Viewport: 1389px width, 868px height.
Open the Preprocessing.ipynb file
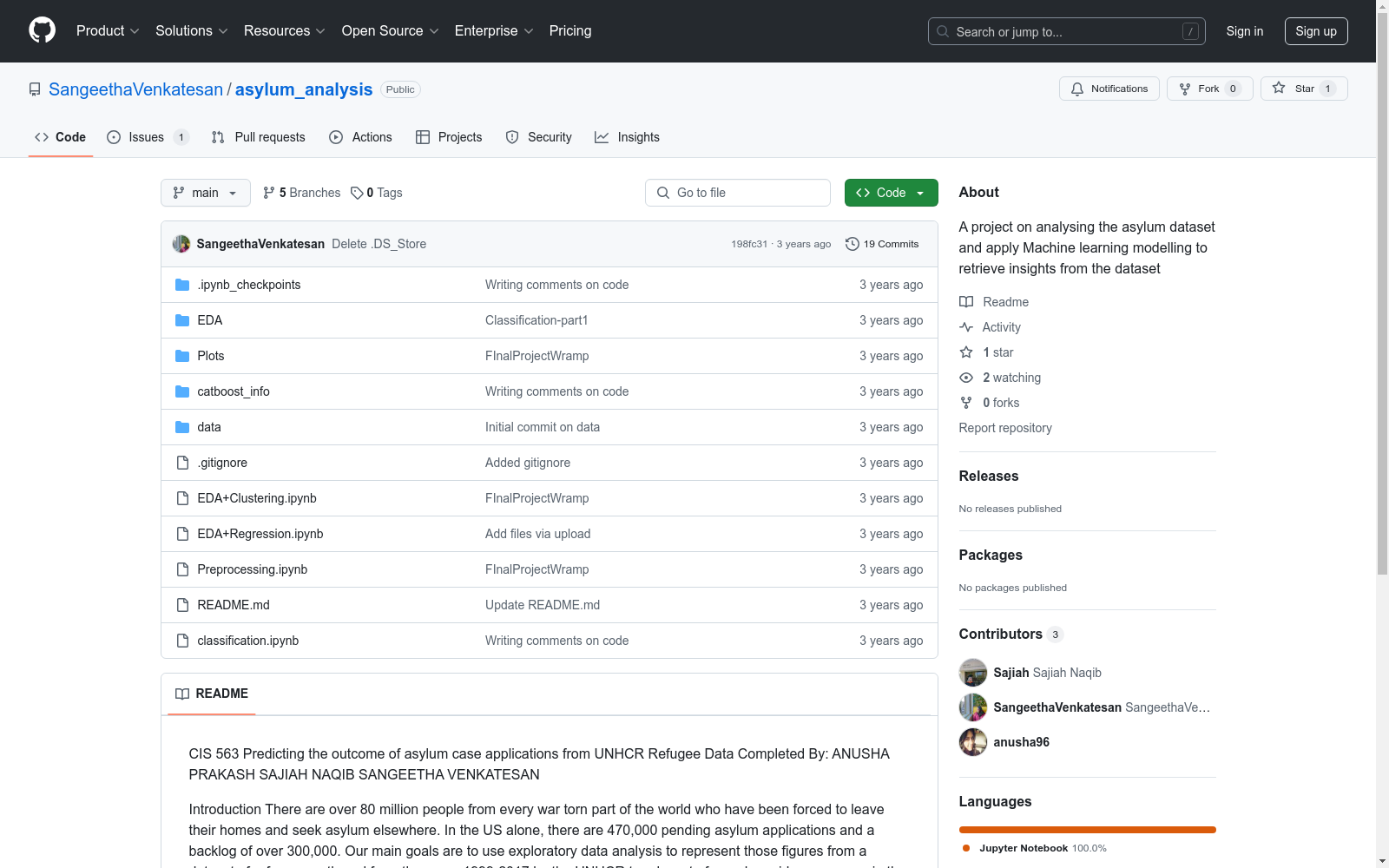pyautogui.click(x=253, y=569)
